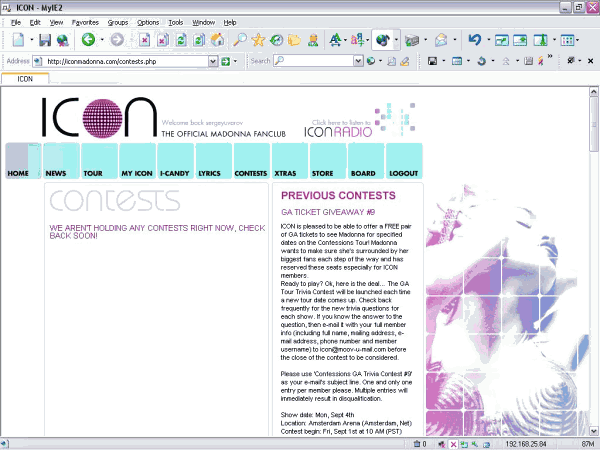The height and width of the screenshot is (450, 600).
Task: Click the MY ICON navigation button
Action: pyautogui.click(x=137, y=161)
